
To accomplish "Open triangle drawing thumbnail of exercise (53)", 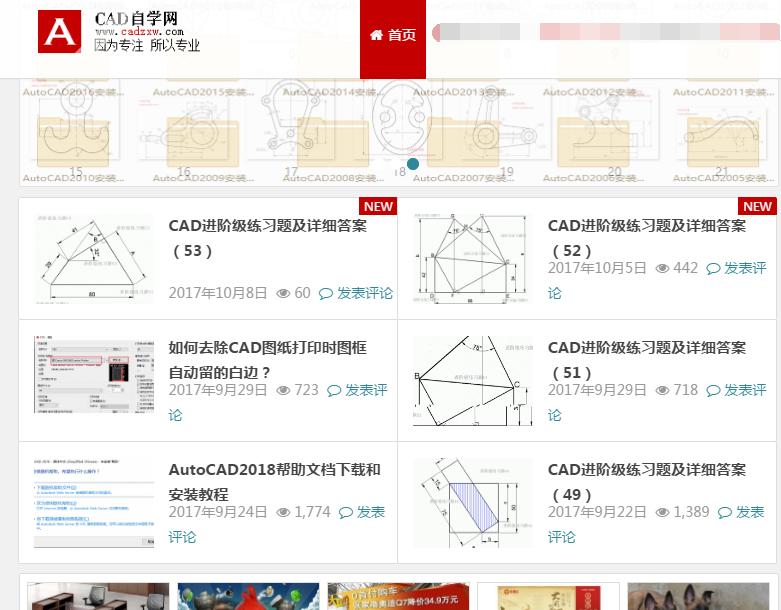I will coord(94,259).
